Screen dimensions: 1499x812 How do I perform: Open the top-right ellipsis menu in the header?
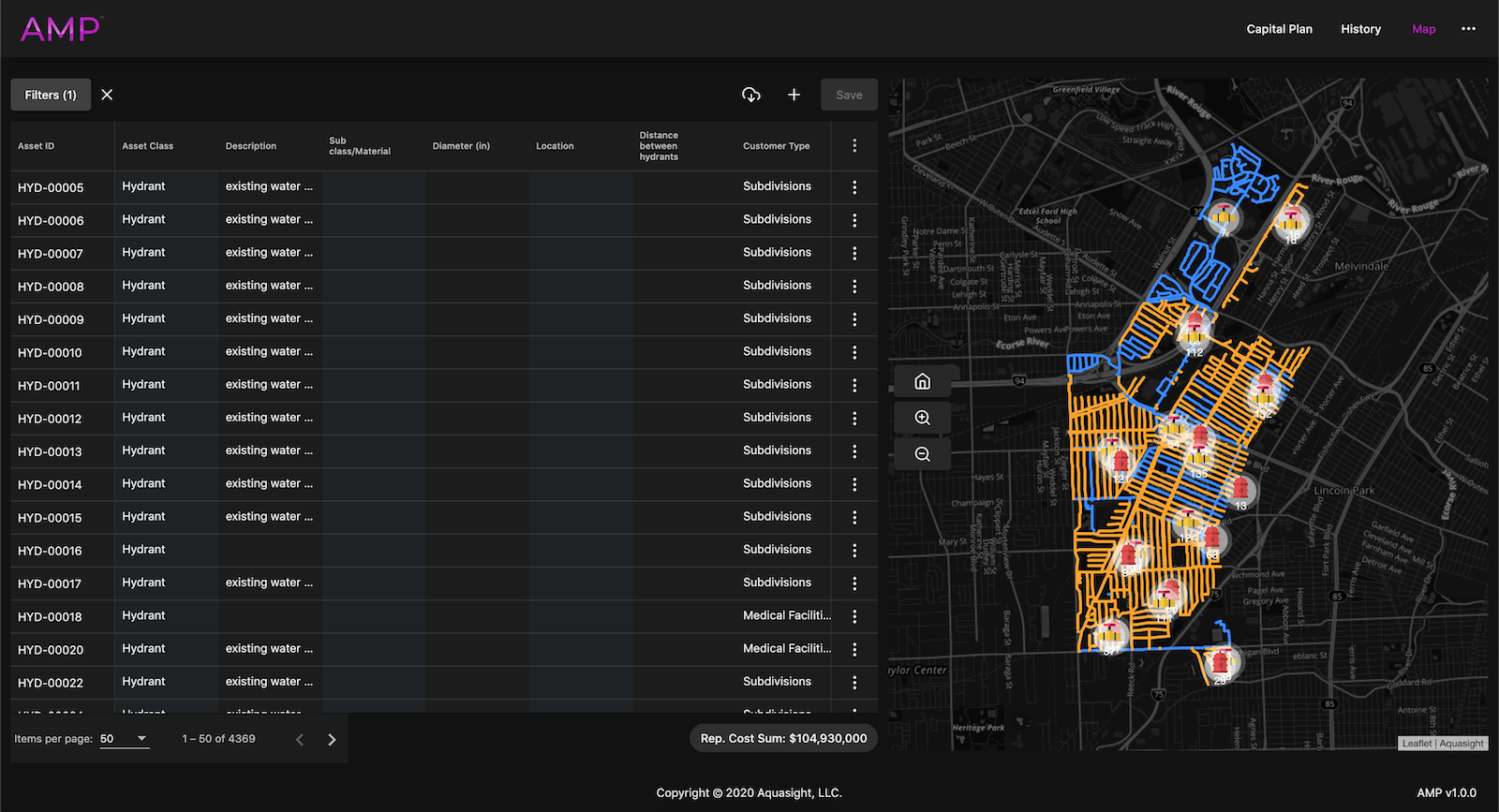(x=1468, y=29)
